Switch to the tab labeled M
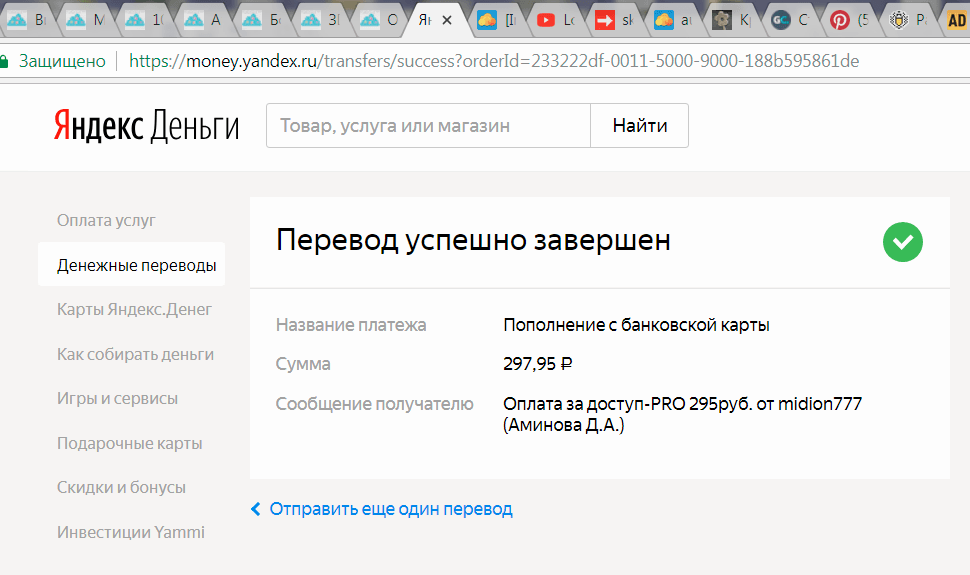 tap(85, 20)
